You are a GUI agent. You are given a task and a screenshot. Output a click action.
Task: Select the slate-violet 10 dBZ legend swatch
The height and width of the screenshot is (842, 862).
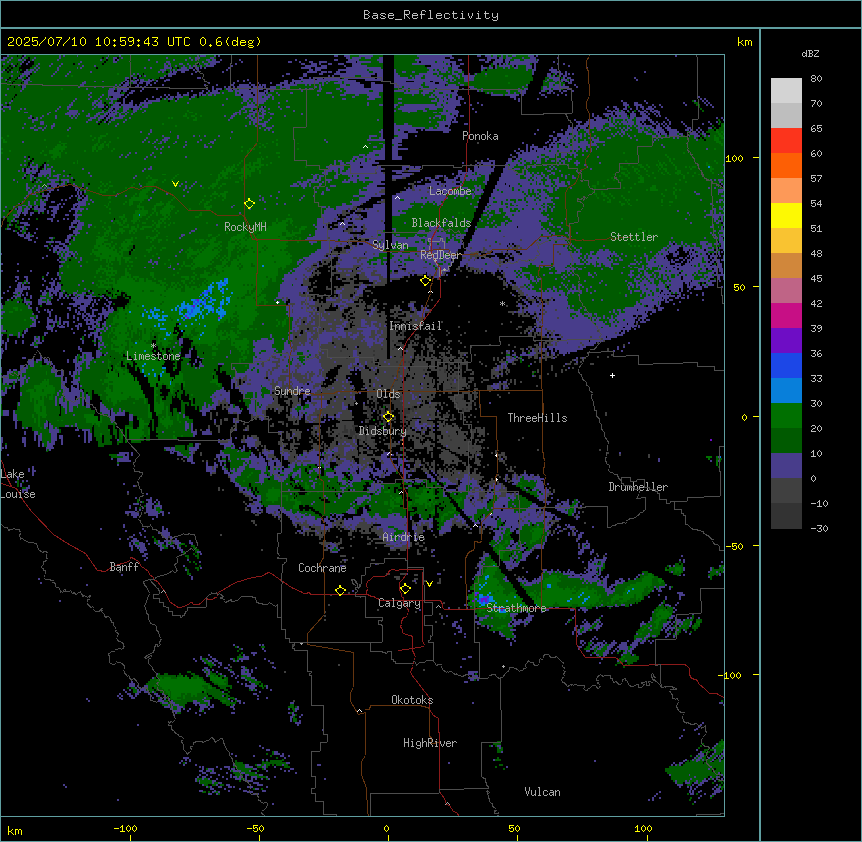pyautogui.click(x=786, y=466)
